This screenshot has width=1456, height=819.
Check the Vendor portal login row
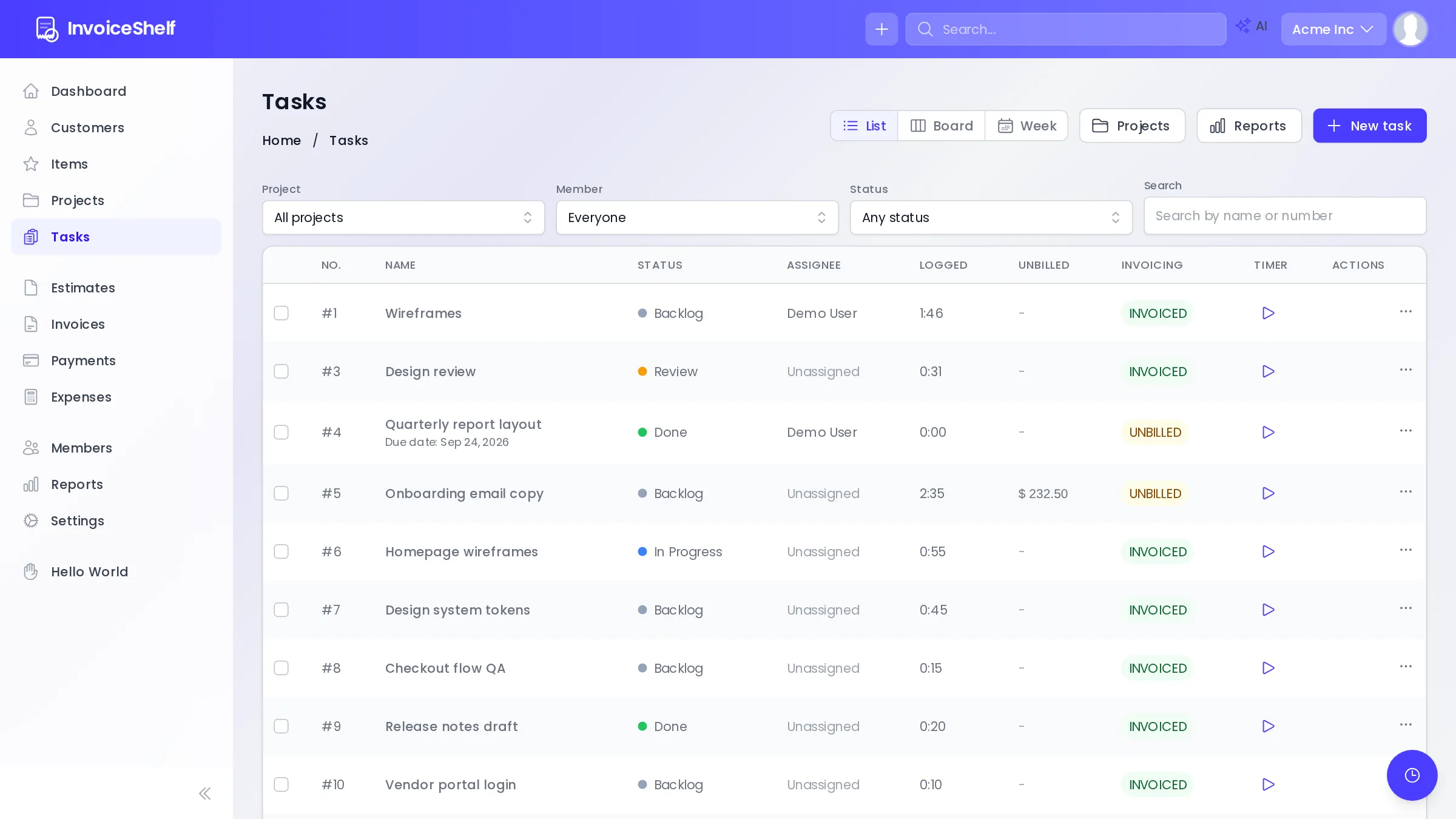281,784
